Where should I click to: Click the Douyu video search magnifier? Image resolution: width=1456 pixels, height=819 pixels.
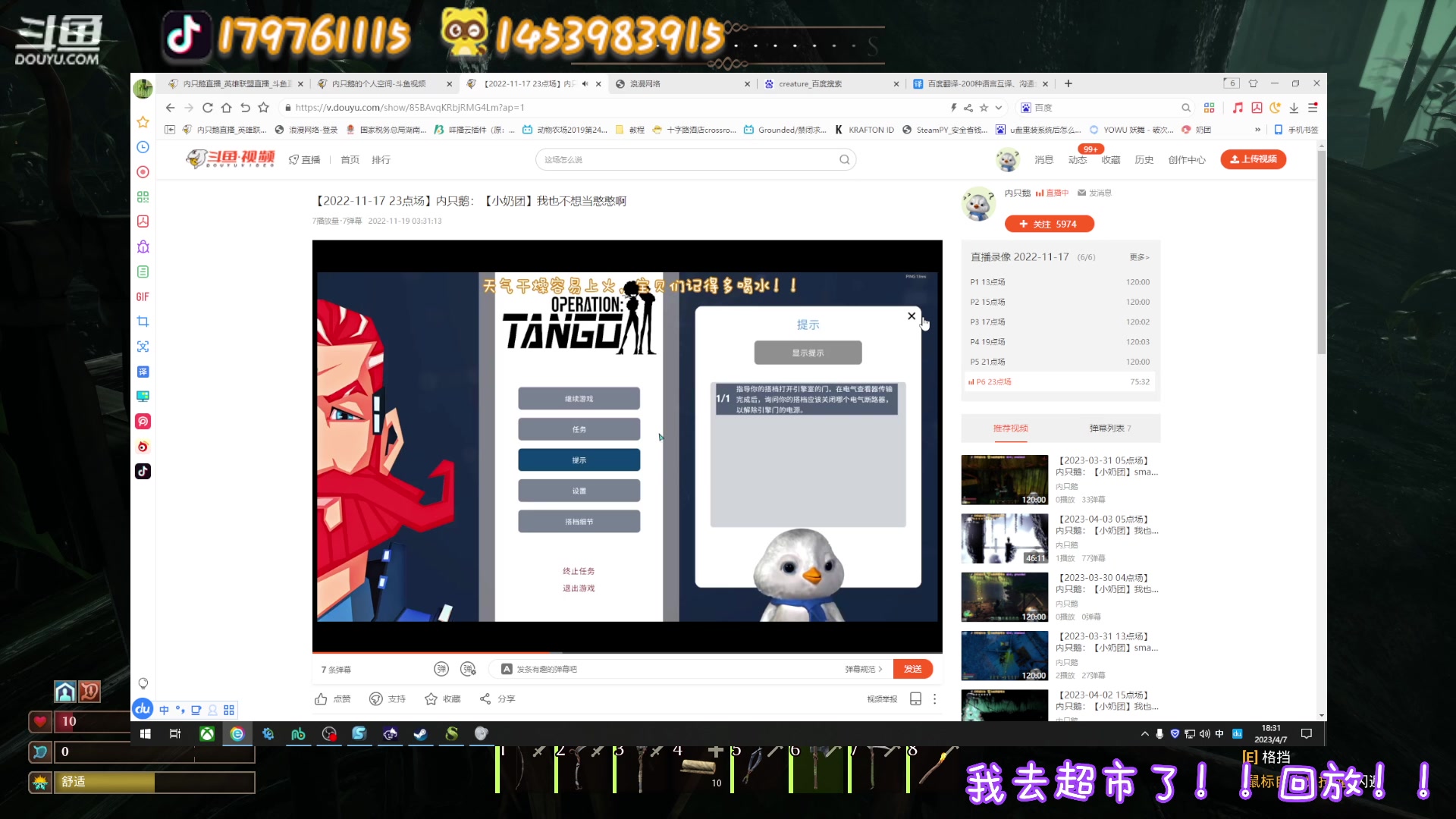tap(844, 159)
